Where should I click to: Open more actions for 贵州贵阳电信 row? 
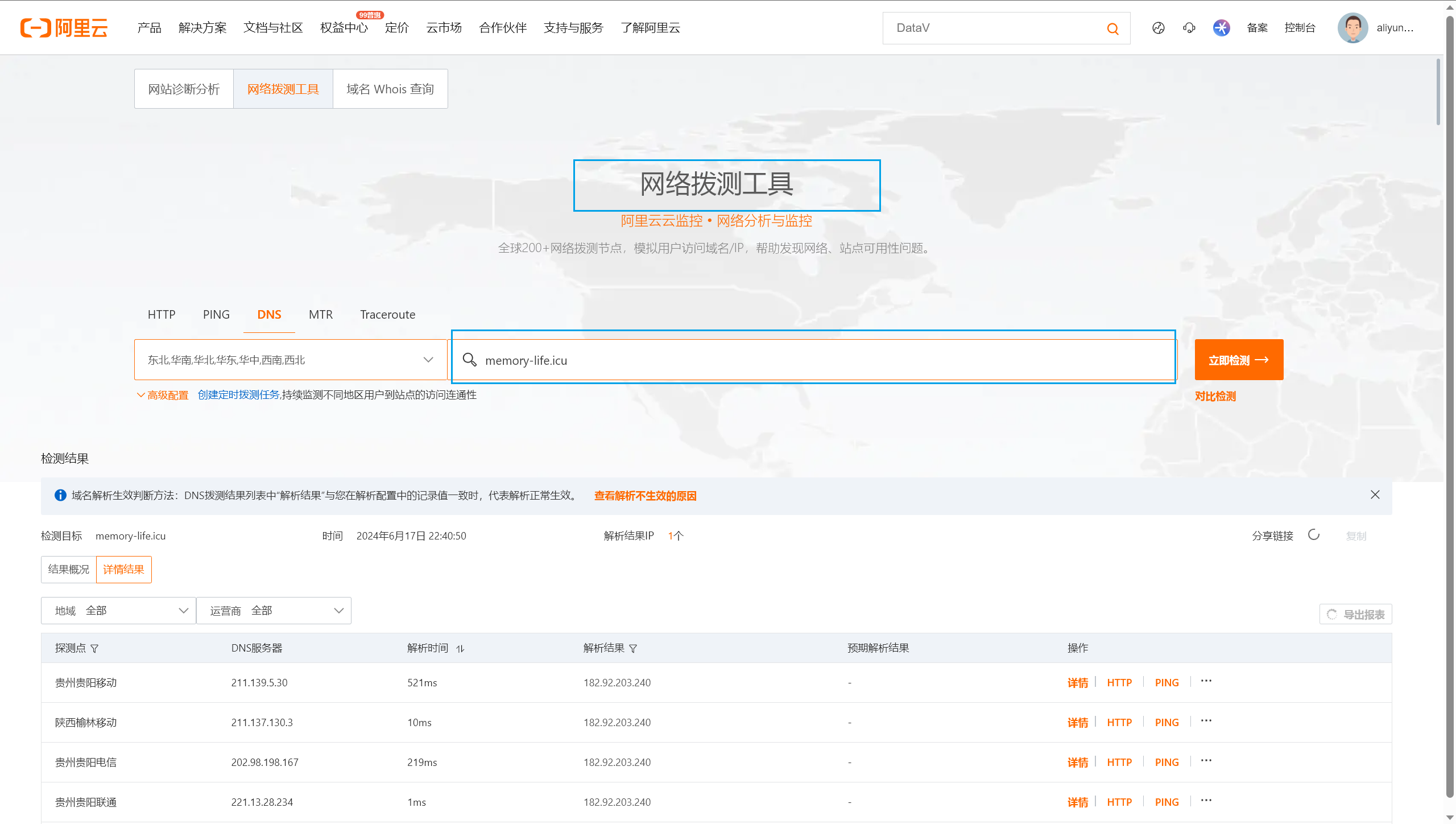(1206, 761)
